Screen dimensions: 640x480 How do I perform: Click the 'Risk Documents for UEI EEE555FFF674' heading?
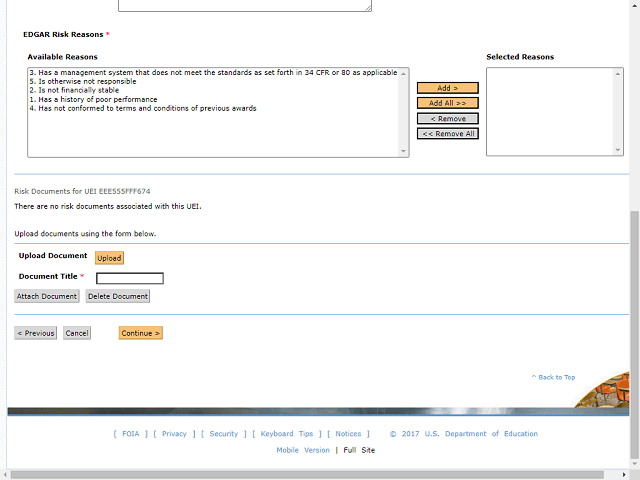[82, 191]
